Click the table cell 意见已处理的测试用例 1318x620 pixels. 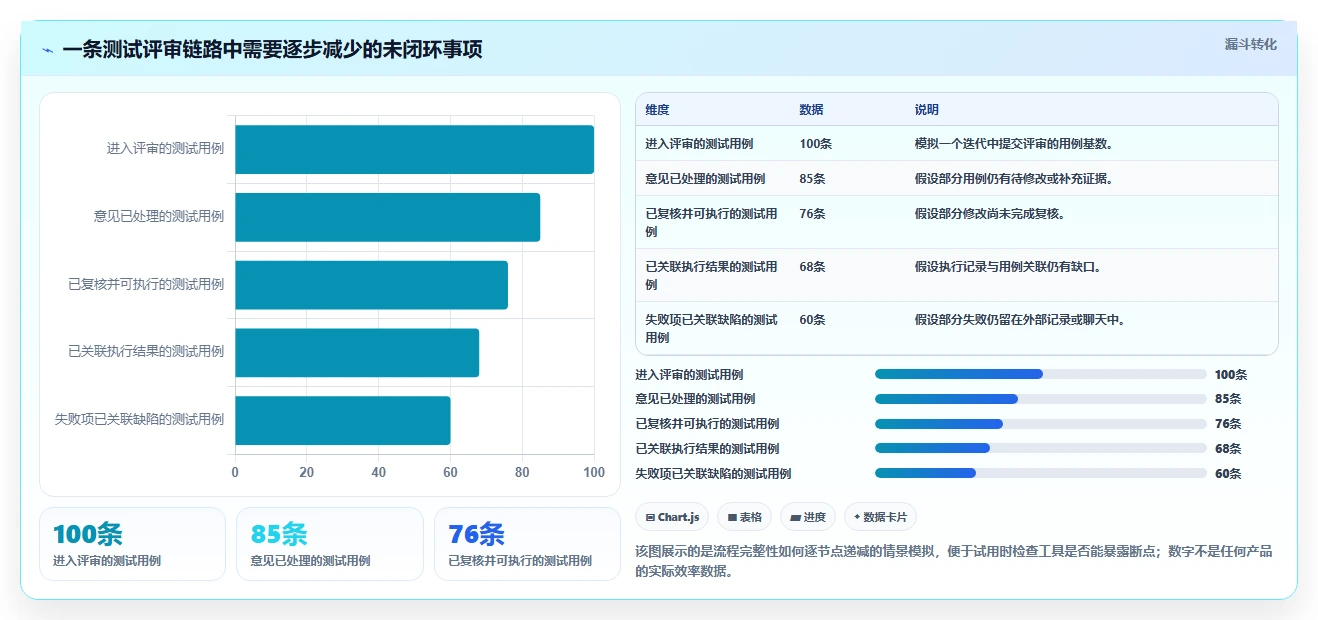[x=705, y=179]
